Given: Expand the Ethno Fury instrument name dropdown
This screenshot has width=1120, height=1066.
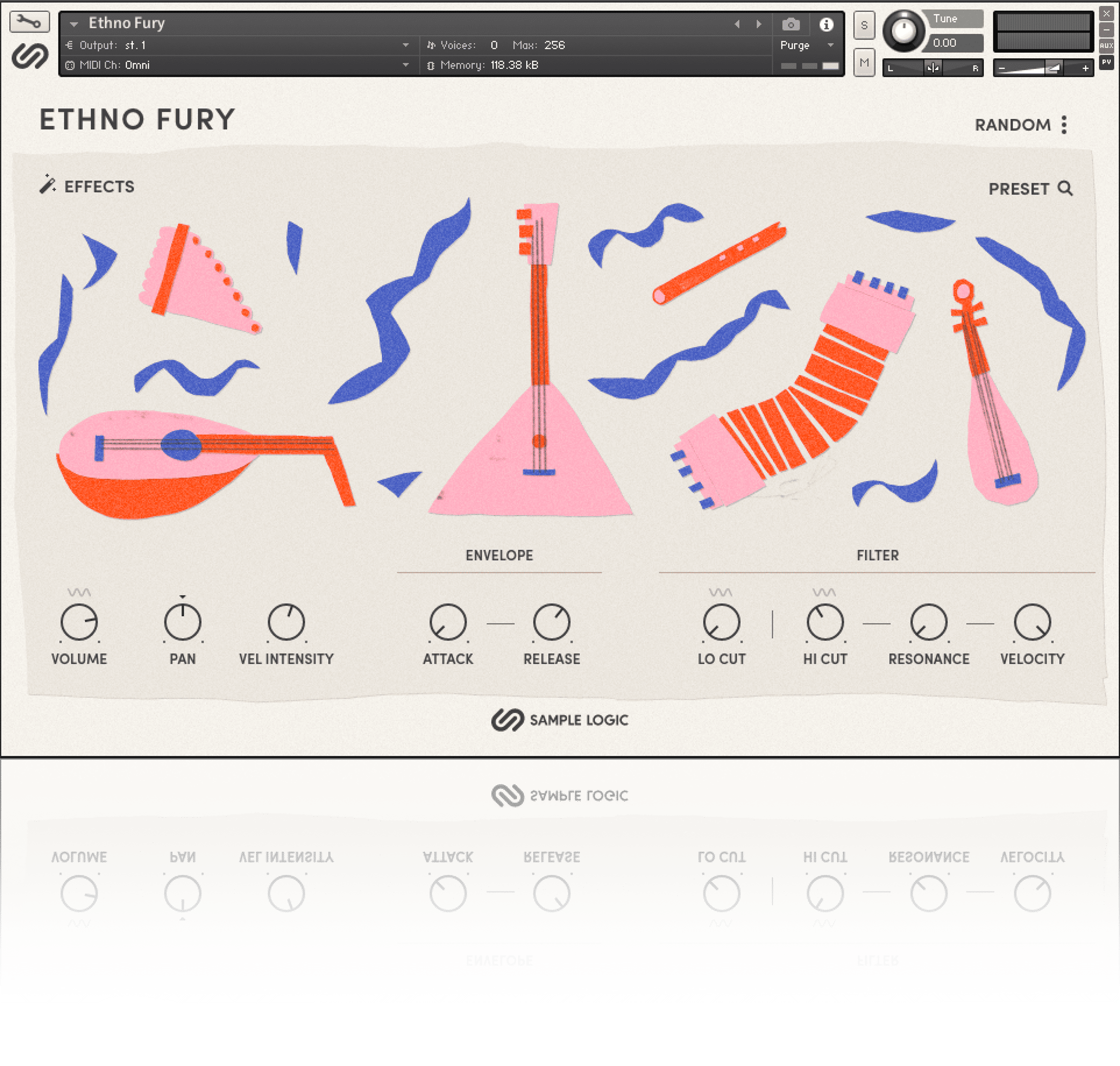Looking at the screenshot, I should [74, 24].
